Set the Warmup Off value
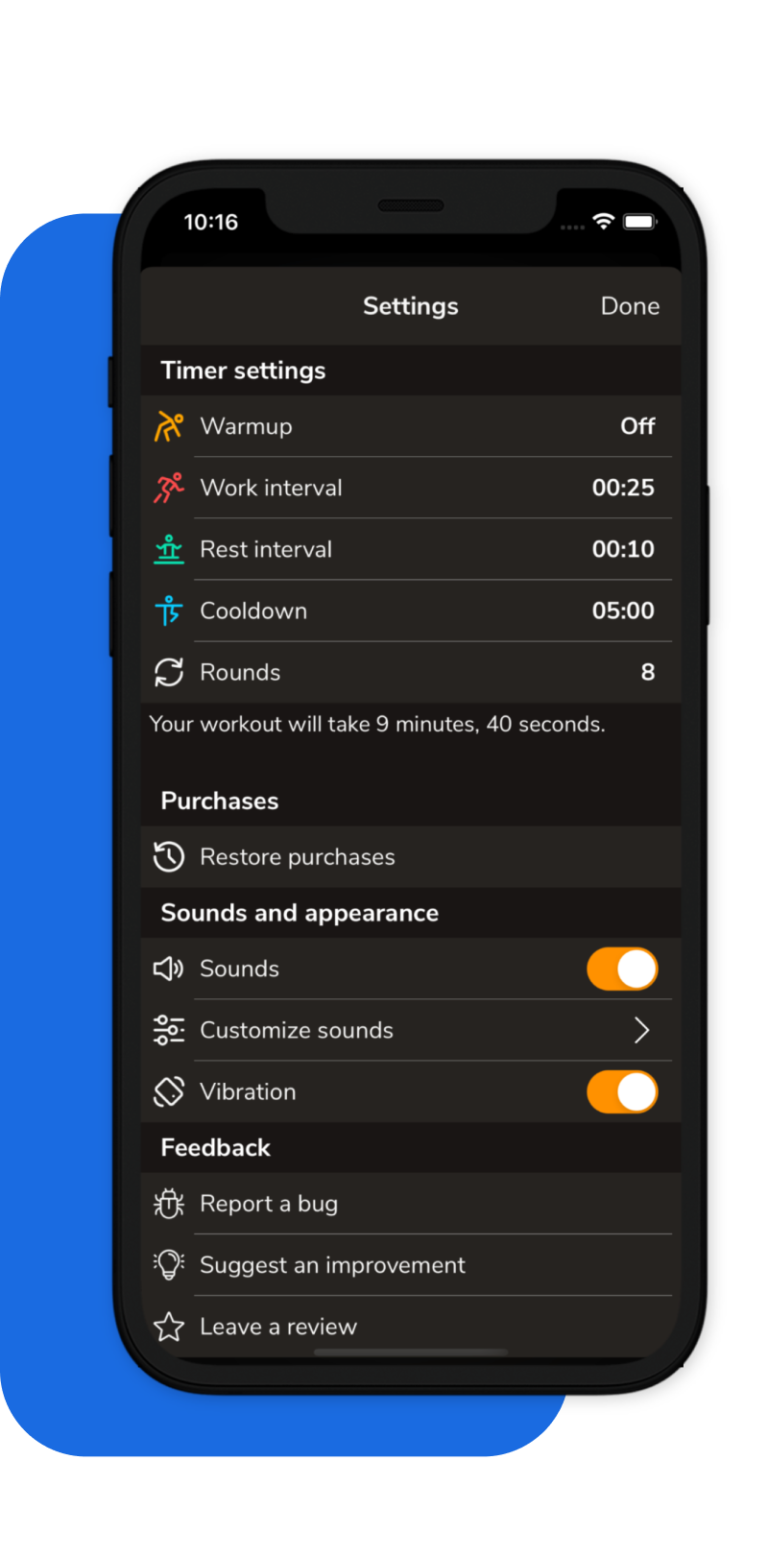The height and width of the screenshot is (1556, 768). pos(637,427)
